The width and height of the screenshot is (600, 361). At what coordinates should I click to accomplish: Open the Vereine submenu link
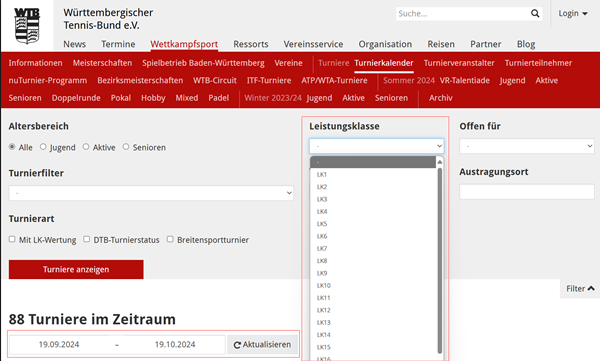pyautogui.click(x=289, y=63)
